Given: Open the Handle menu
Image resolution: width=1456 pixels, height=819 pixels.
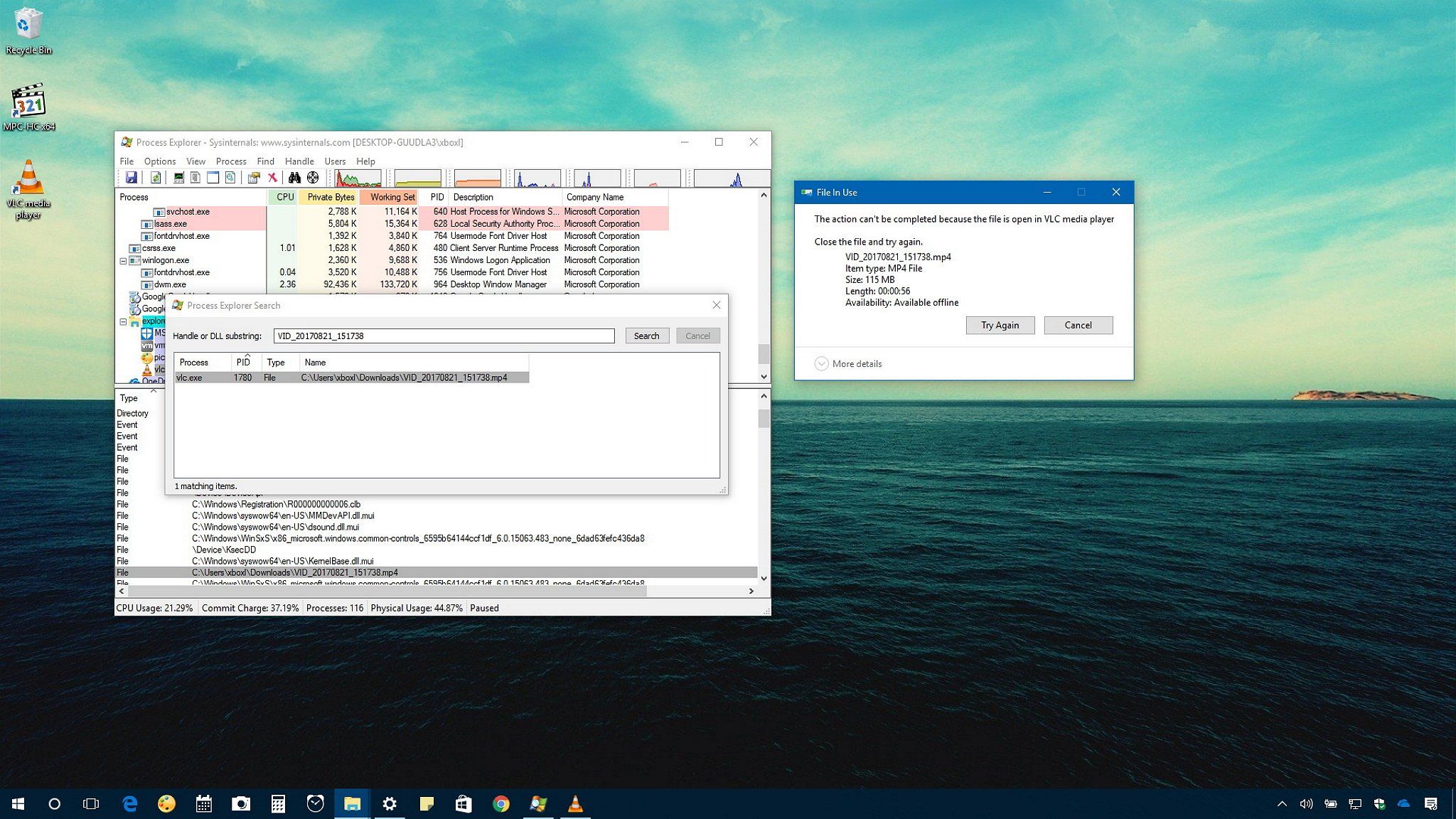Looking at the screenshot, I should 299,161.
